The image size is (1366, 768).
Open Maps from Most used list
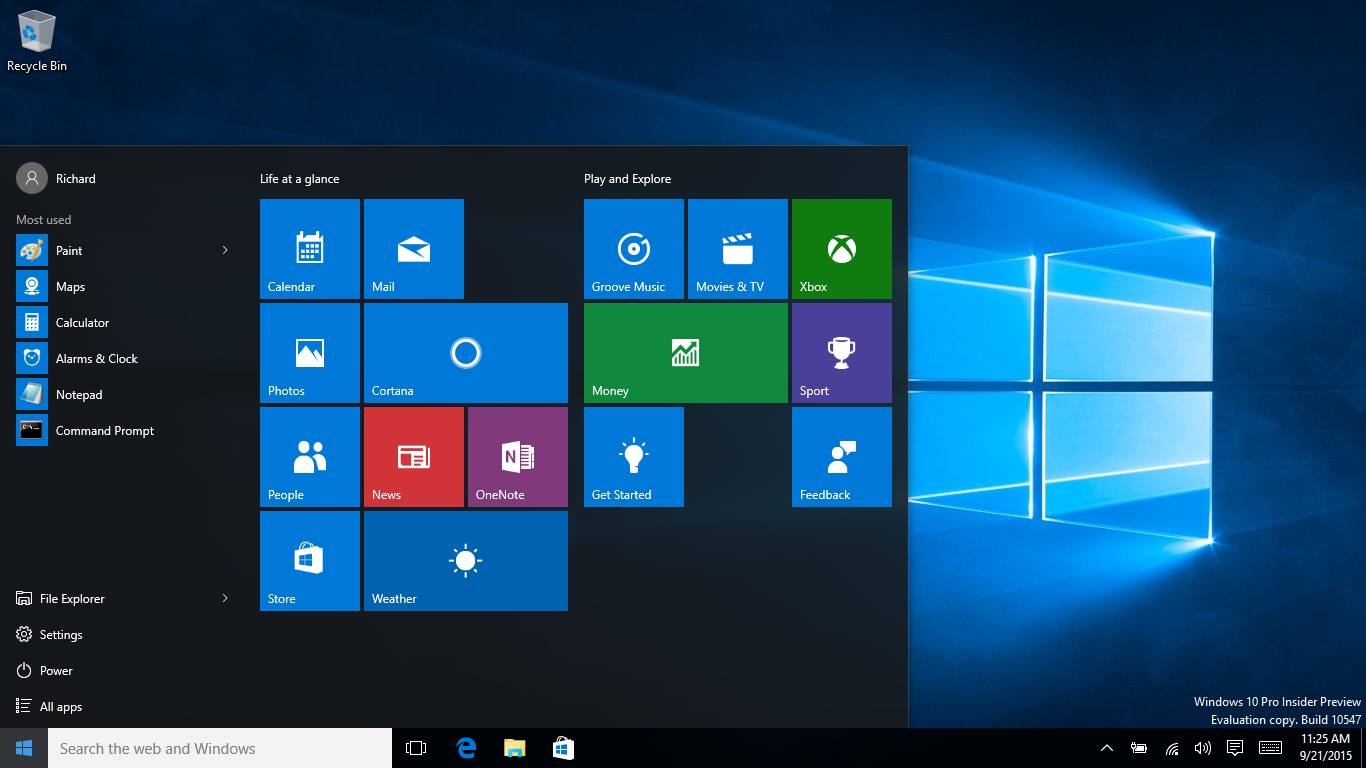(124, 287)
